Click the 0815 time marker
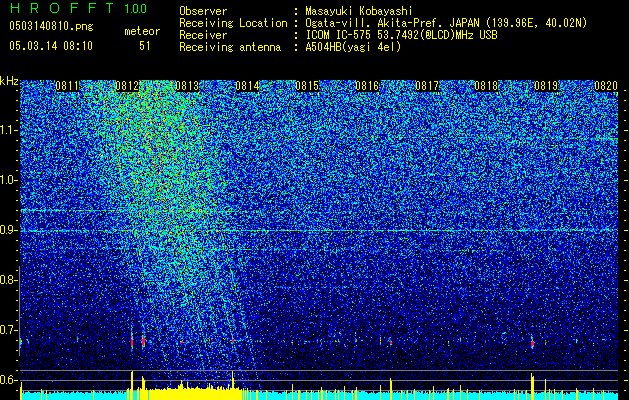 click(307, 86)
